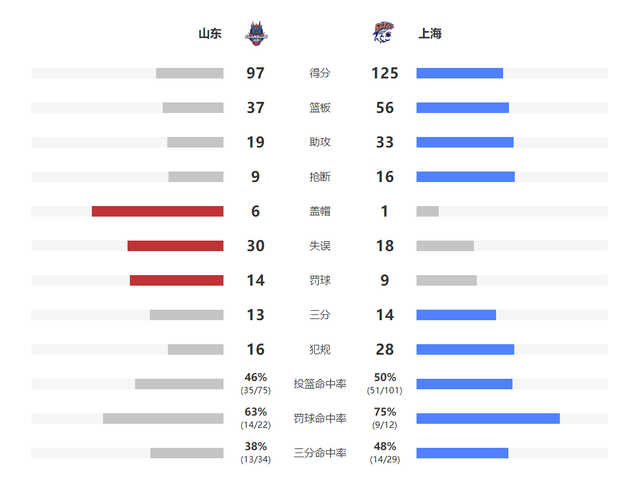Viewport: 640px width, 504px height.
Task: Select the 篮板 stat label
Action: click(x=320, y=108)
